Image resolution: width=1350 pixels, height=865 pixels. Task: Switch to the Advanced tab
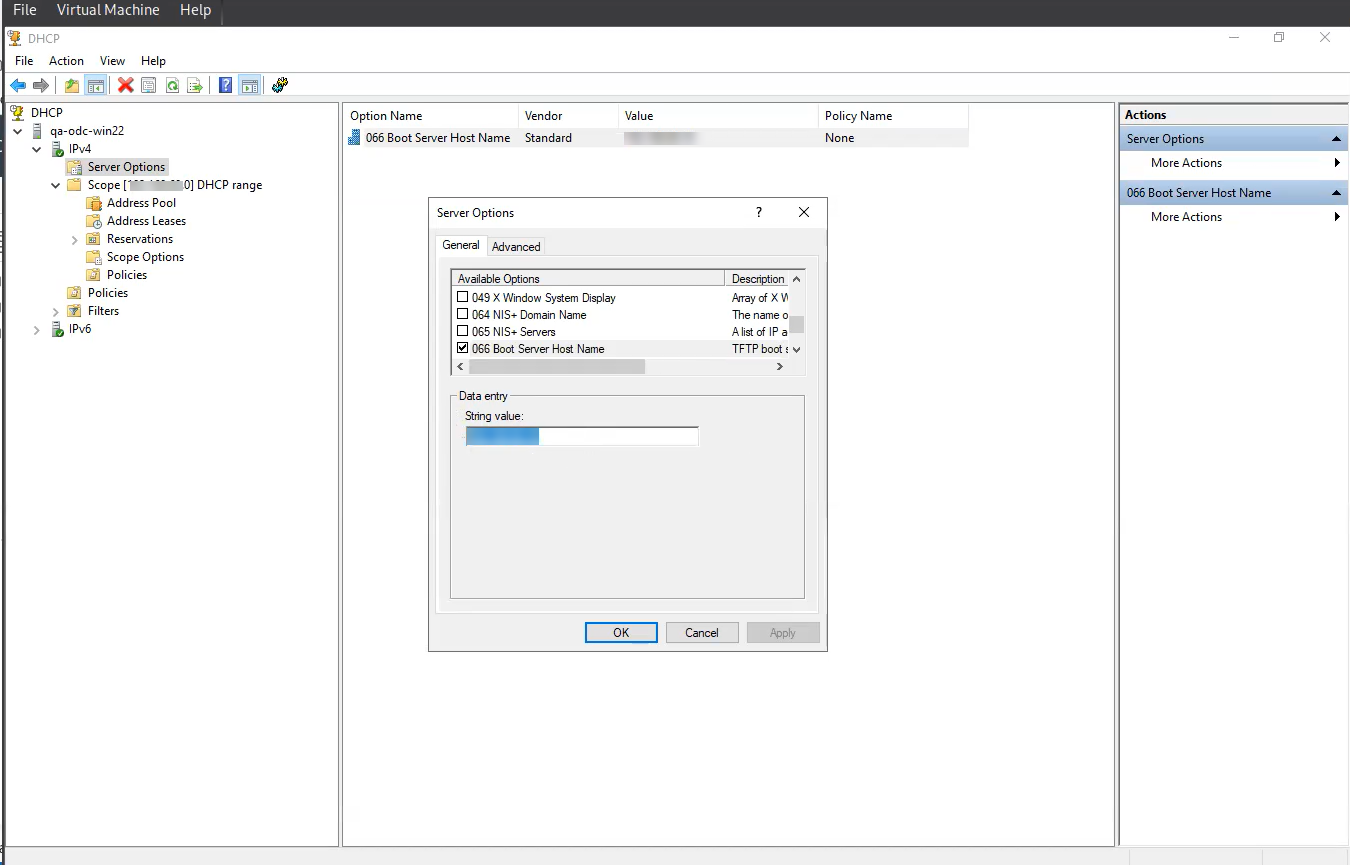tap(516, 247)
